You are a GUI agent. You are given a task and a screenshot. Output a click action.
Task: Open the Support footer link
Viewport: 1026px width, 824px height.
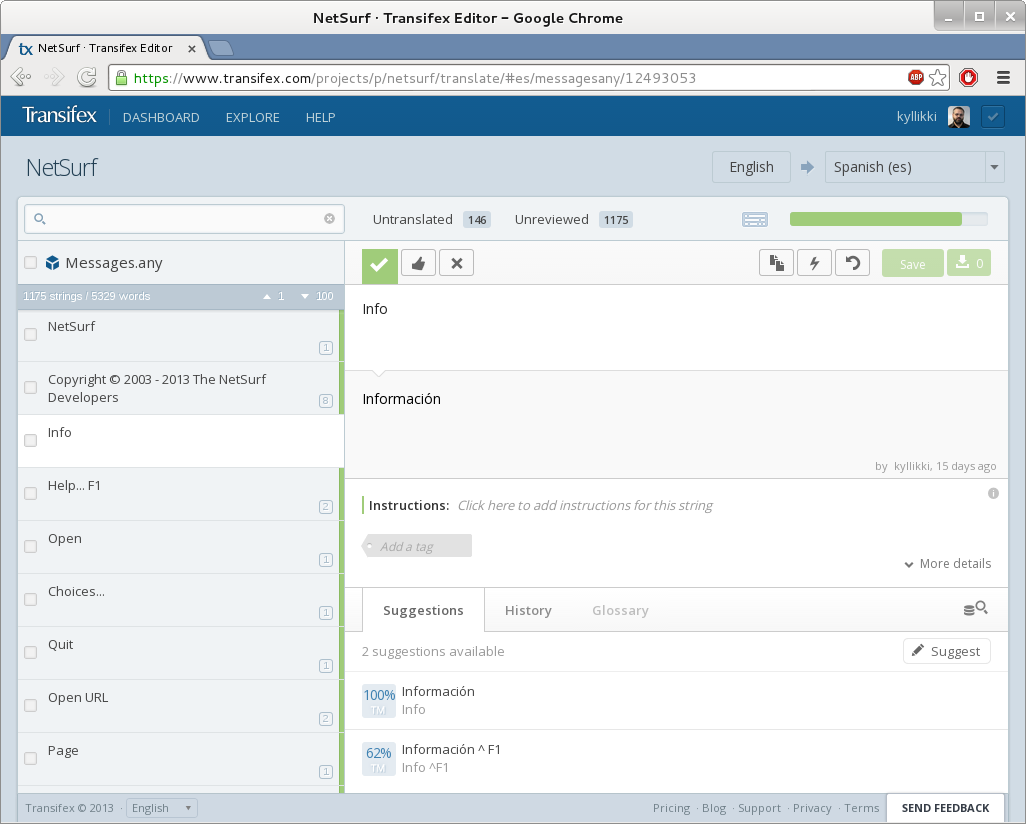pos(759,808)
